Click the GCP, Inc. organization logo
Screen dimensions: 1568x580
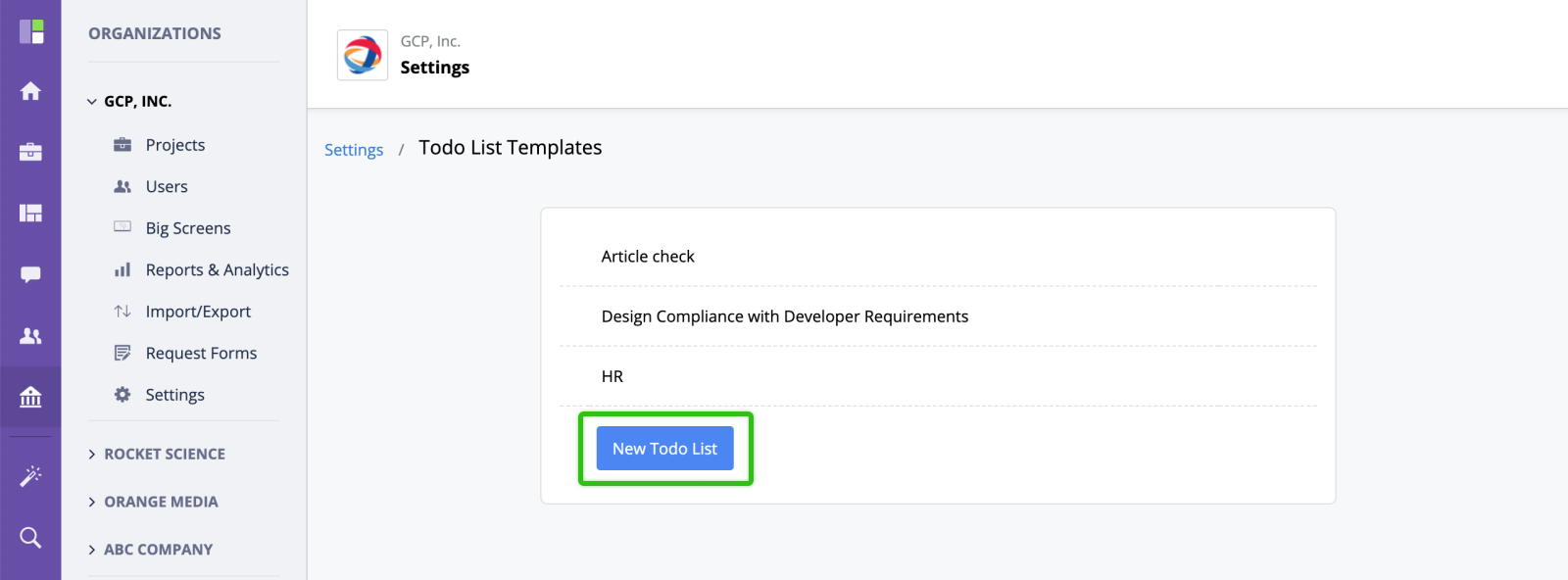coord(363,55)
